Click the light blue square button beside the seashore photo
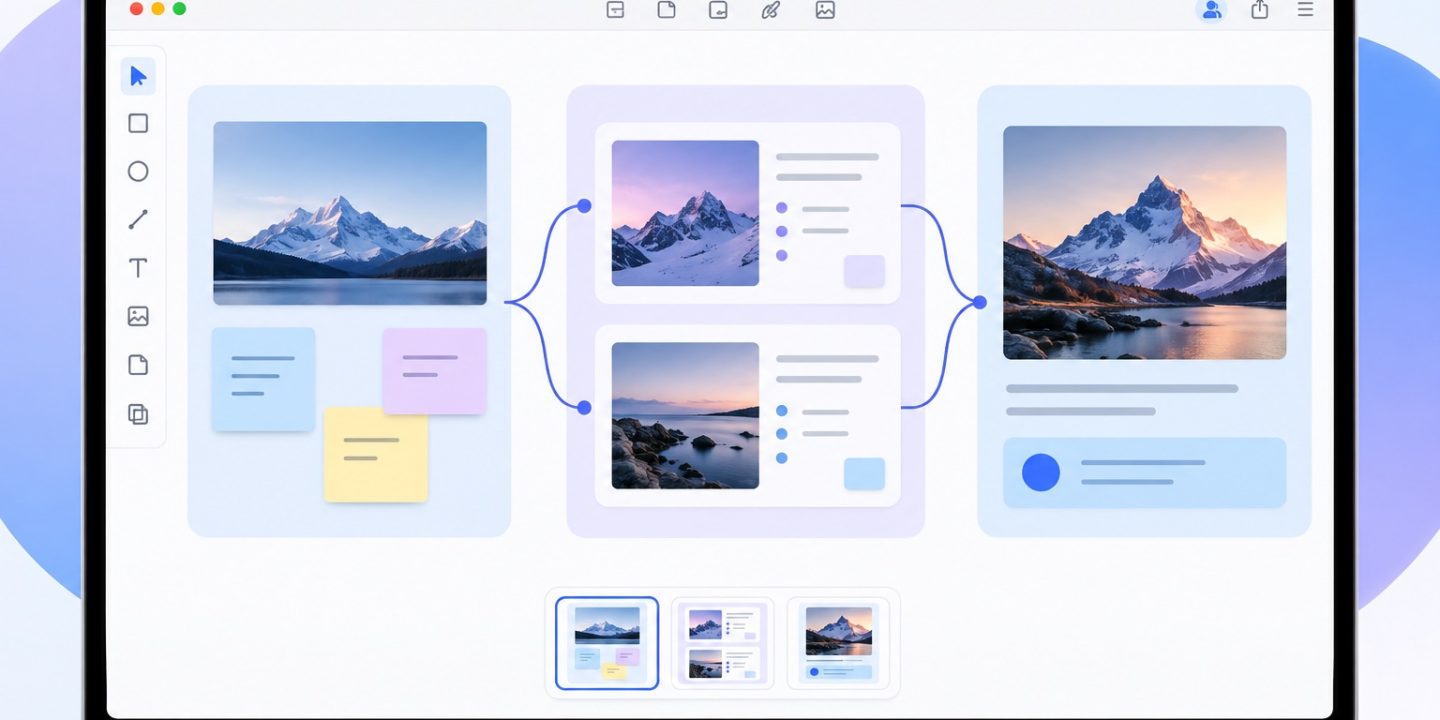Viewport: 1440px width, 720px height. click(x=864, y=474)
